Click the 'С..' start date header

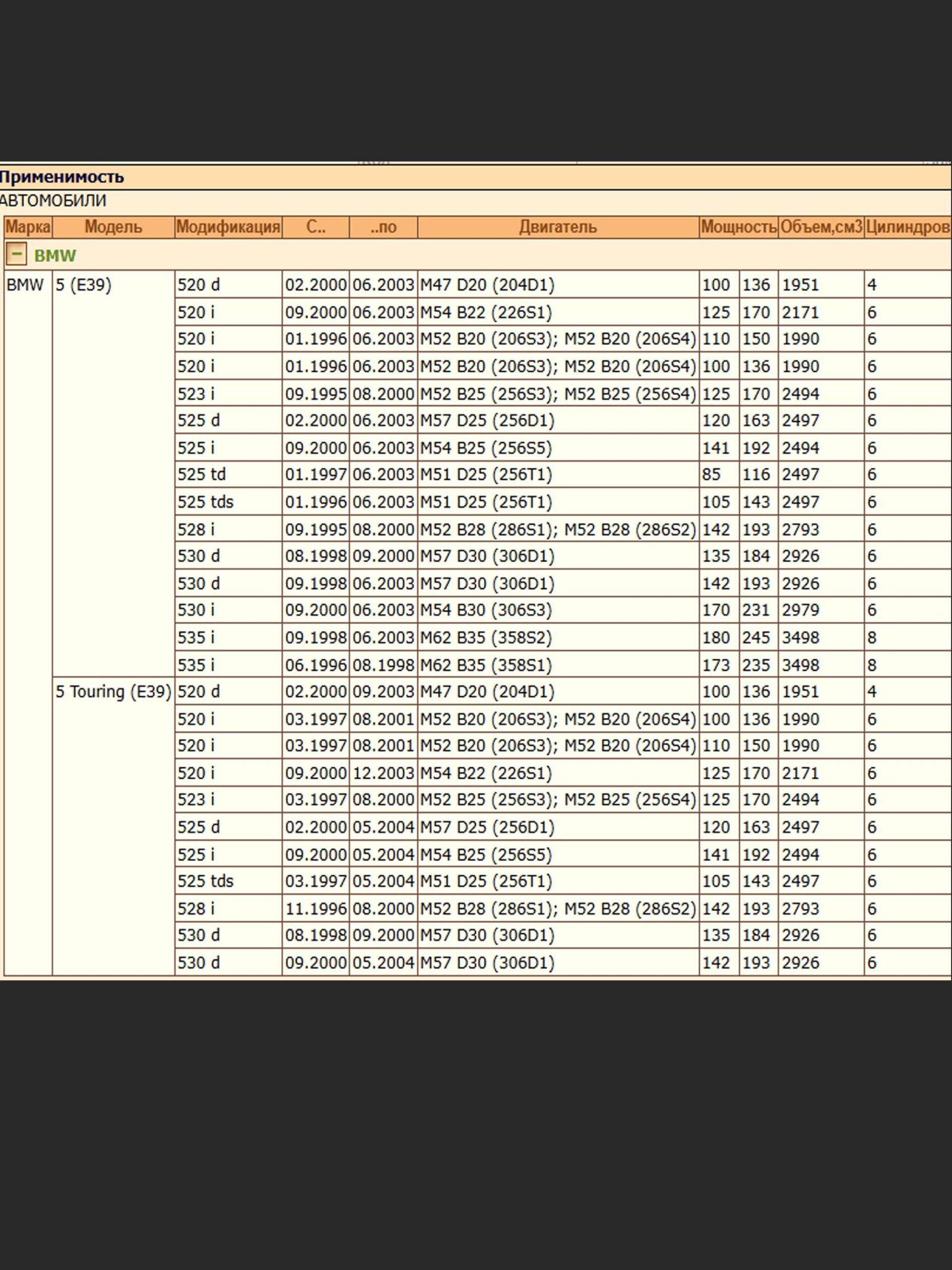(x=316, y=227)
